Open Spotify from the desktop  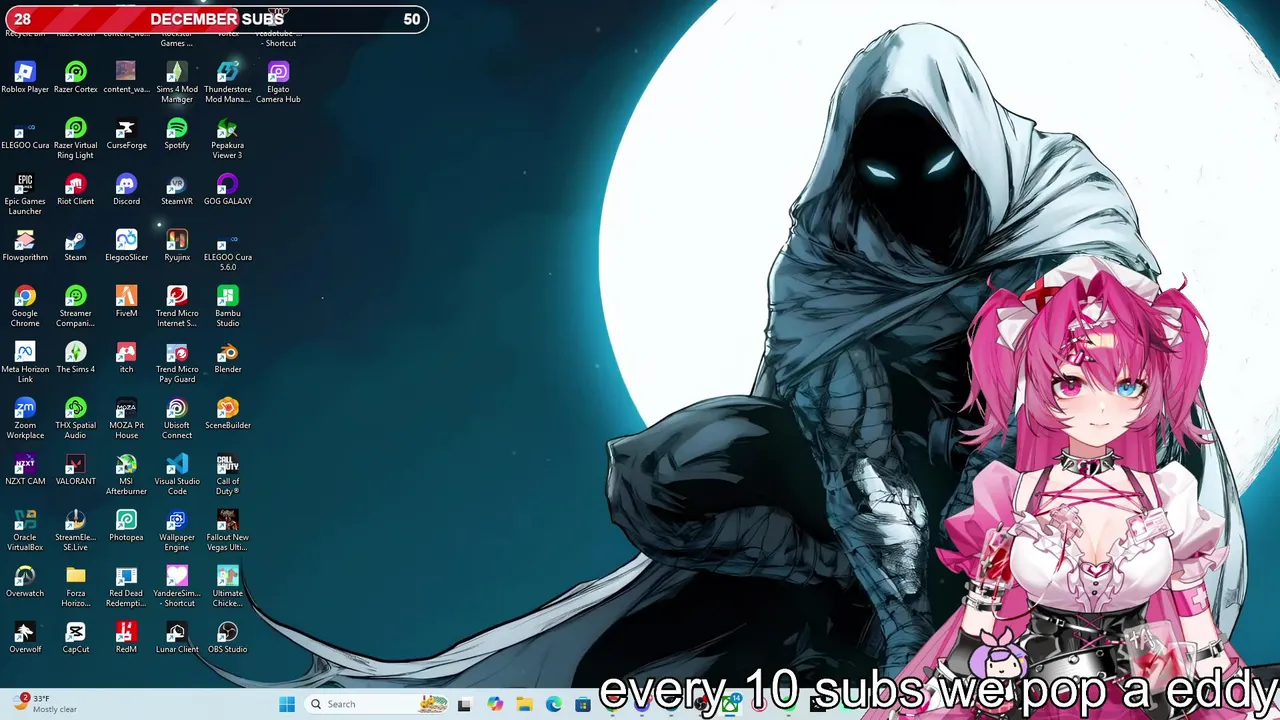click(177, 133)
